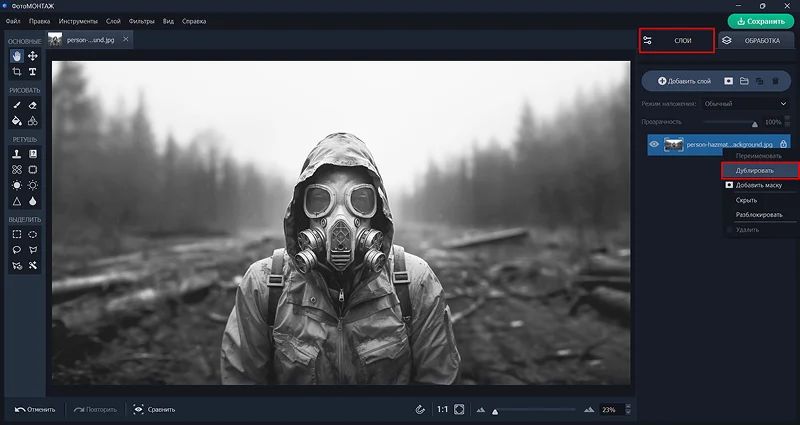This screenshot has width=800, height=425.
Task: Click the Прозрачность opacity stepper arrows
Action: pos(787,121)
